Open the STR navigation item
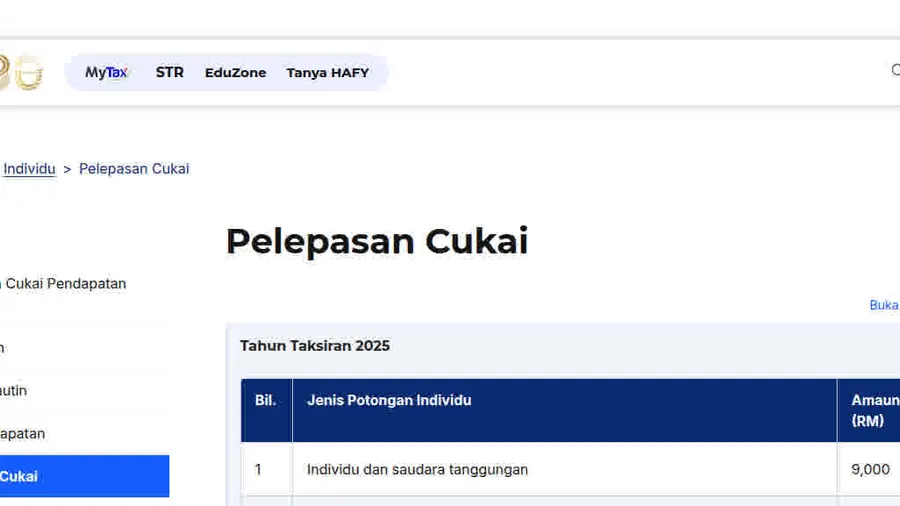Screen dimensions: 900x506 coord(170,72)
